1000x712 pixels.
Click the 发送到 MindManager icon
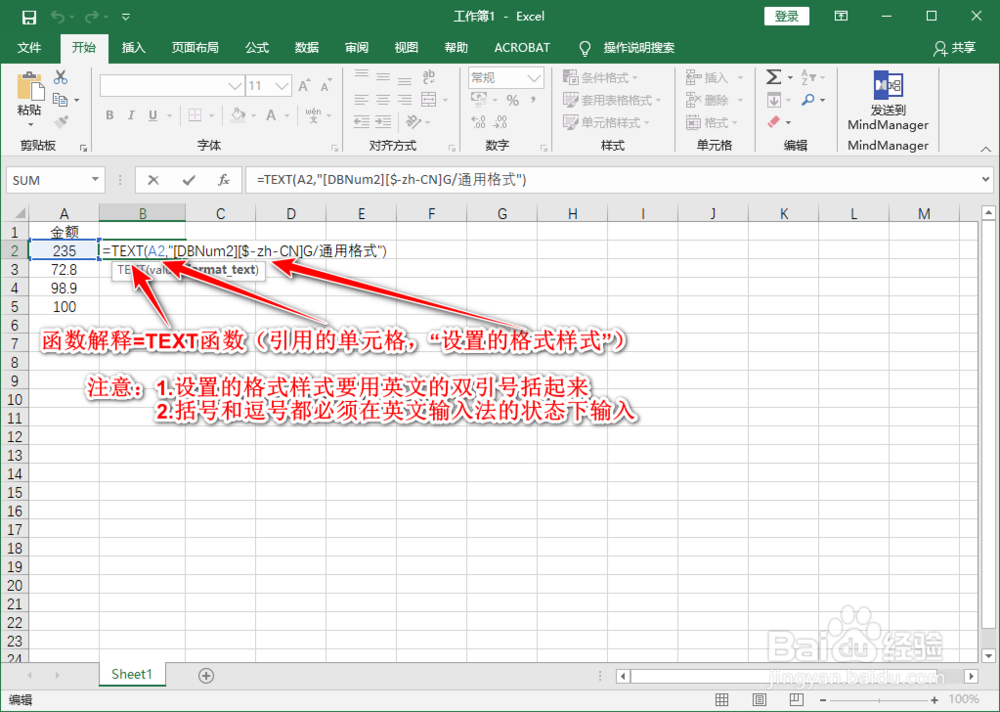(888, 84)
